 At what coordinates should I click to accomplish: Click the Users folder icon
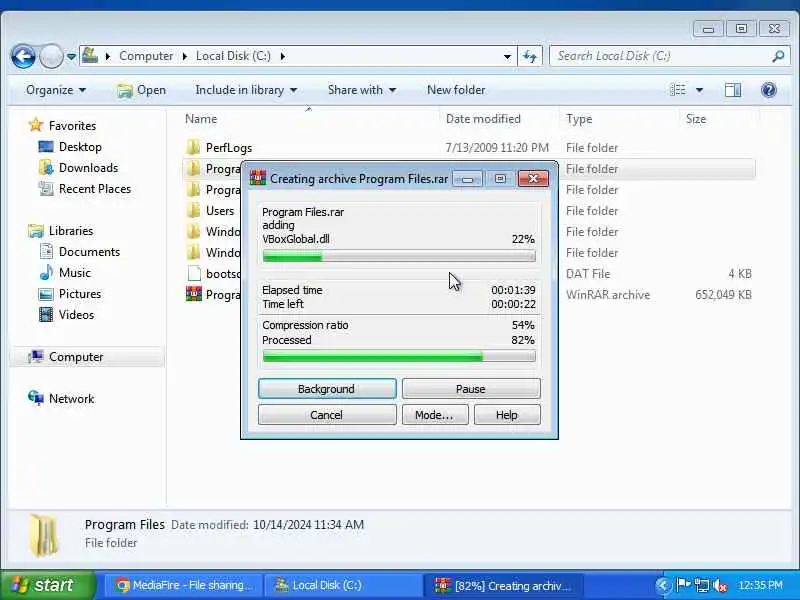point(193,210)
